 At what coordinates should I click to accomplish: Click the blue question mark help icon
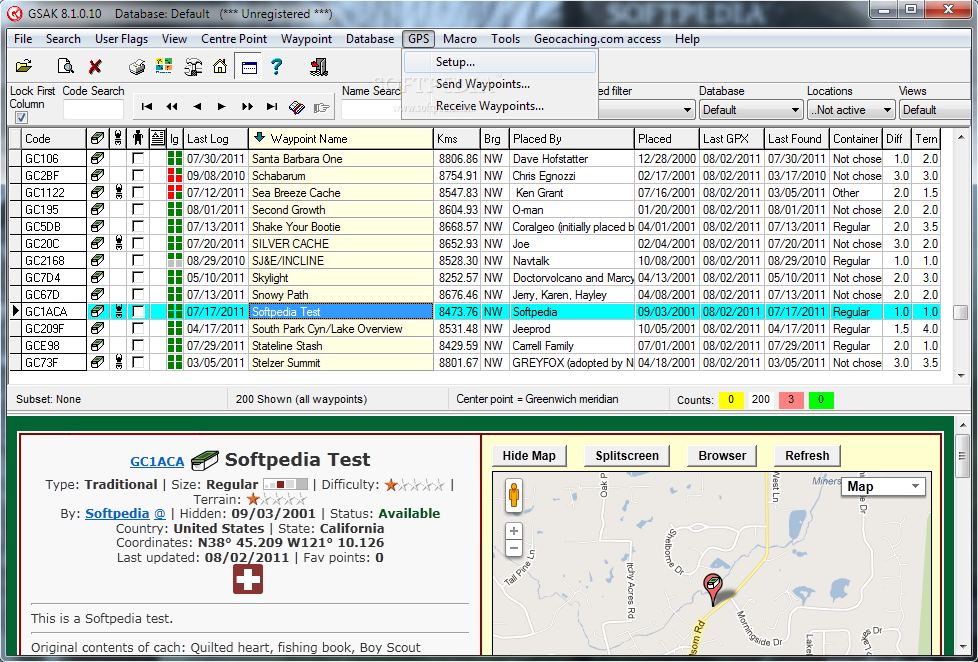tap(276, 66)
